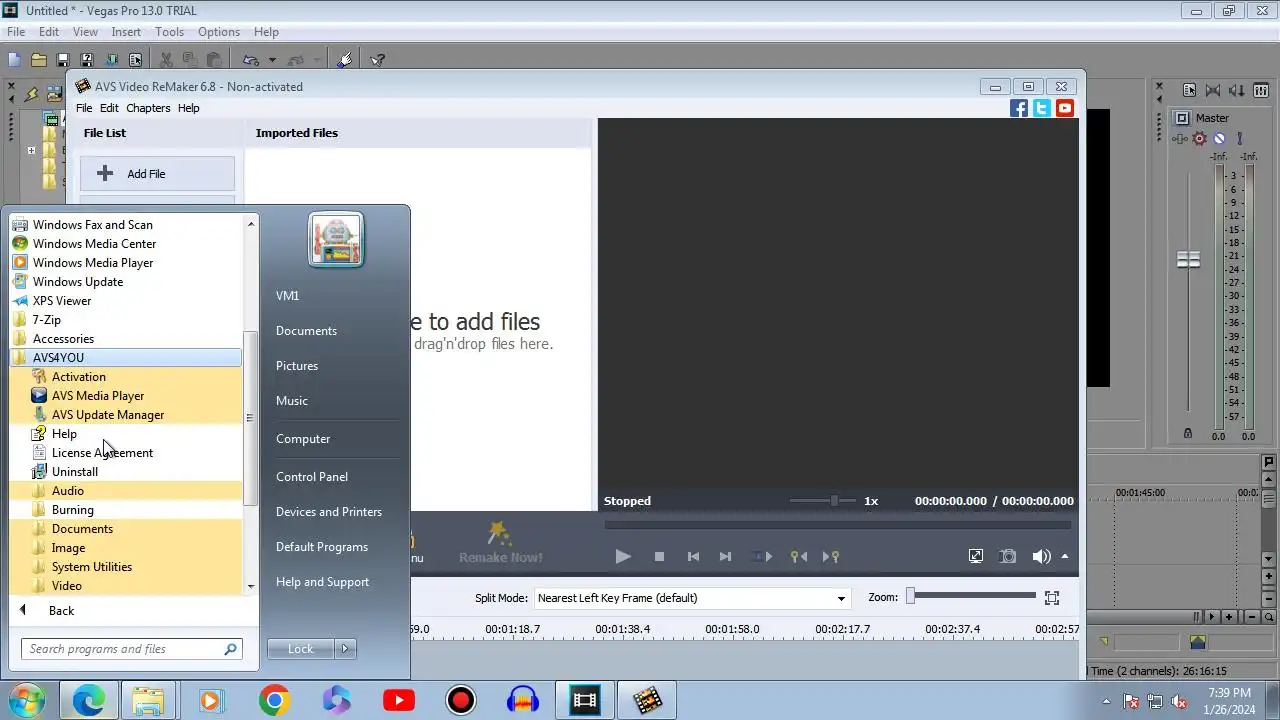Screen dimensions: 1280x720
Task: Click the Stop button in AVS preview
Action: (659, 557)
